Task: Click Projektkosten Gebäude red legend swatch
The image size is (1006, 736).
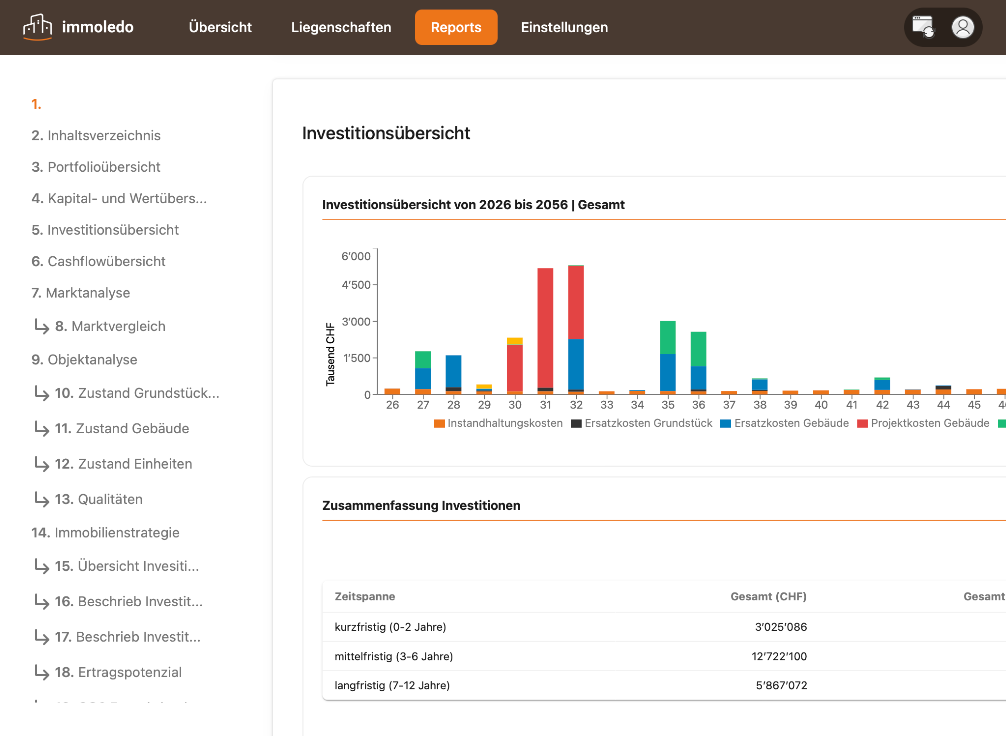Action: pyautogui.click(x=862, y=424)
